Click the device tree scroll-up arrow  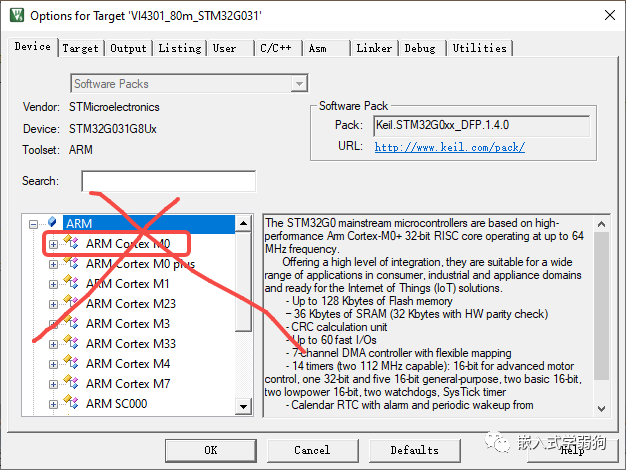[x=243, y=223]
